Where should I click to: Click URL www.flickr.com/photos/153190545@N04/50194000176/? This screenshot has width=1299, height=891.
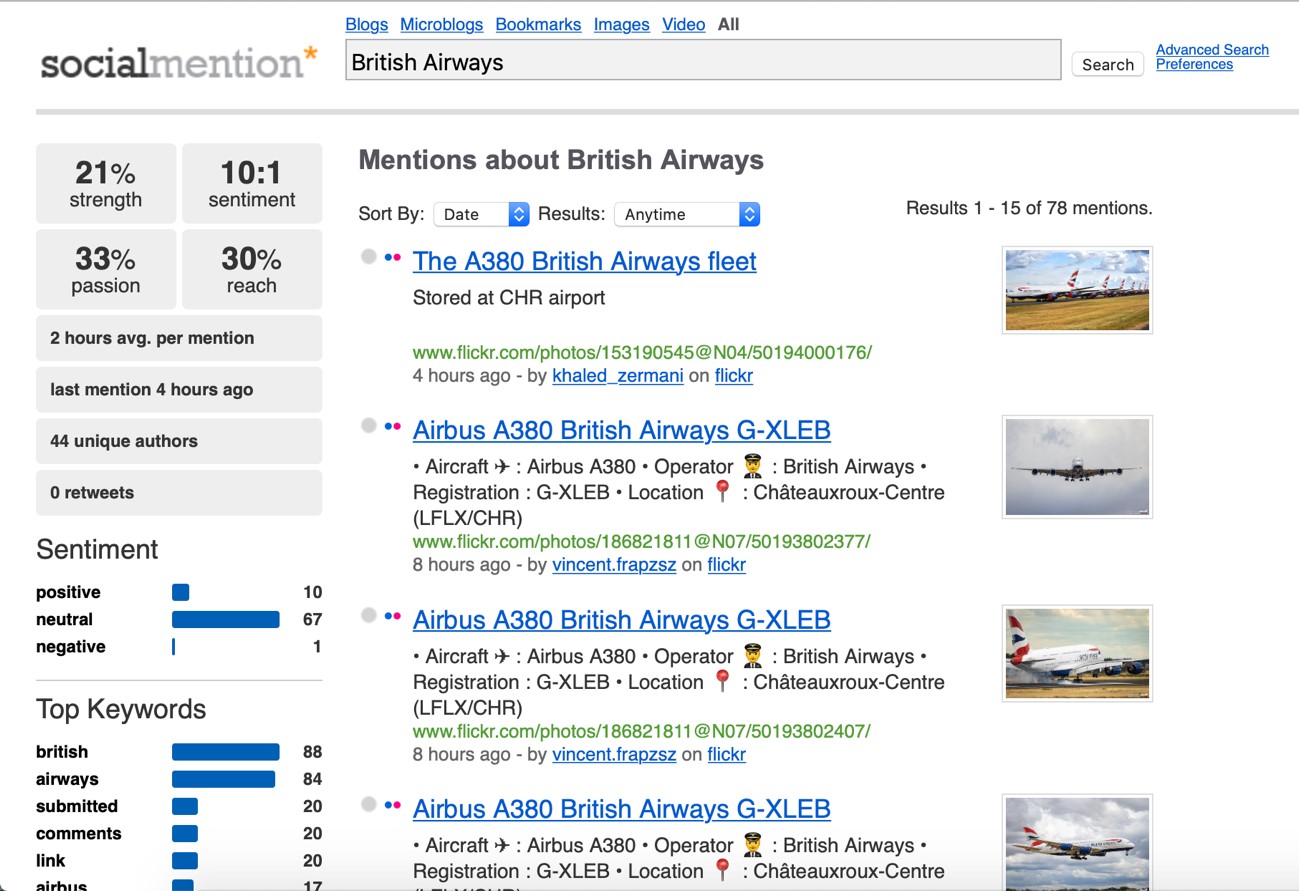coord(642,352)
